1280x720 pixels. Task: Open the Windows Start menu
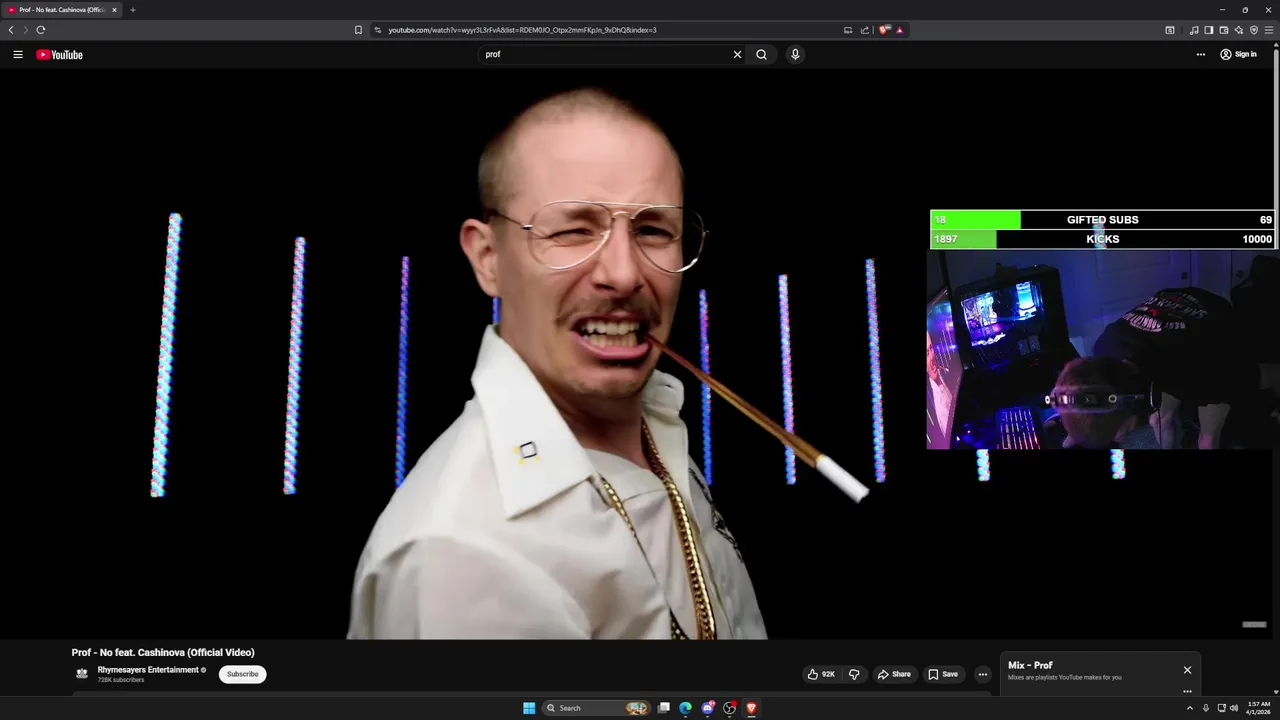click(529, 708)
